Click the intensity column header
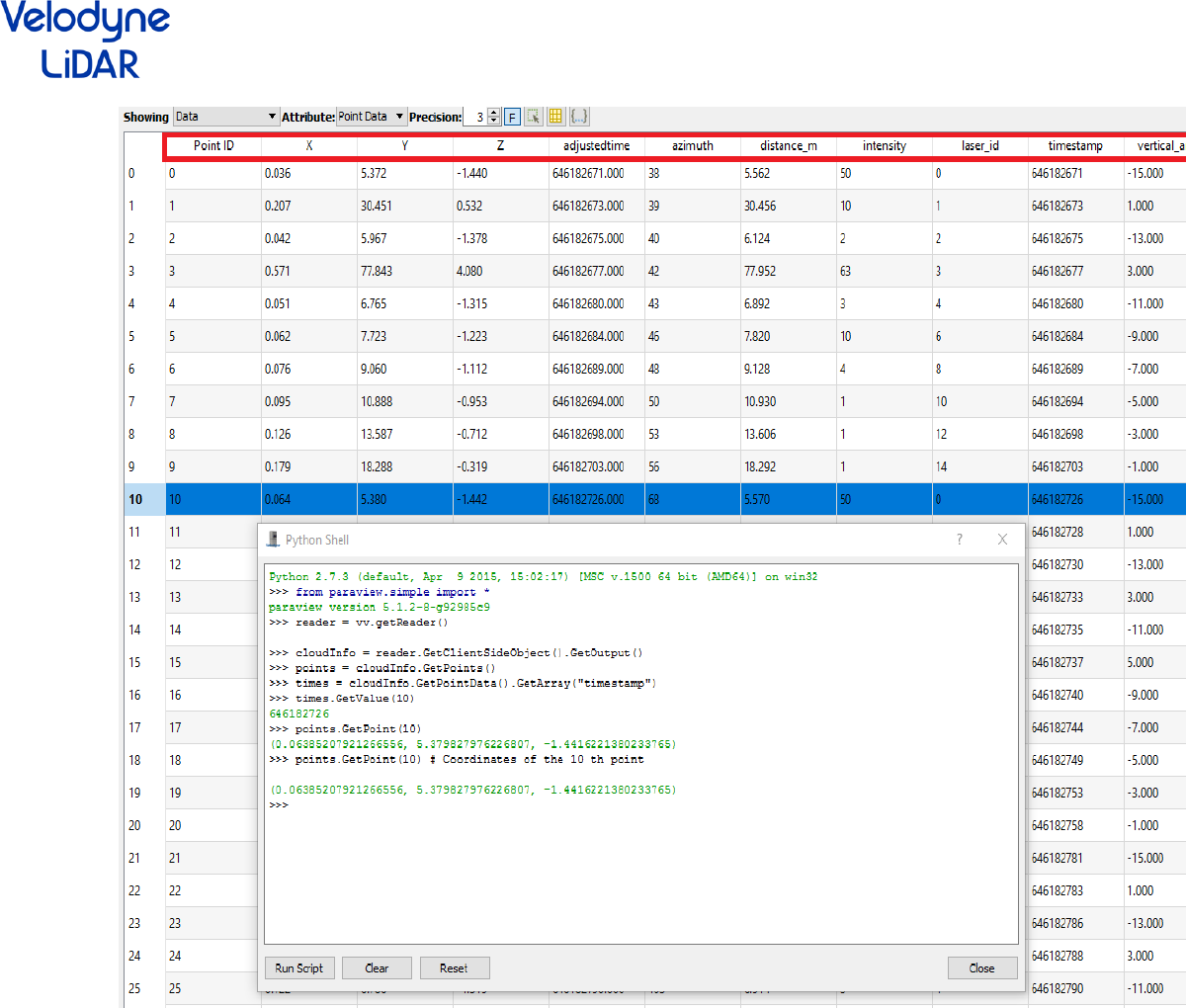This screenshot has height=1008, width=1186. tap(884, 146)
